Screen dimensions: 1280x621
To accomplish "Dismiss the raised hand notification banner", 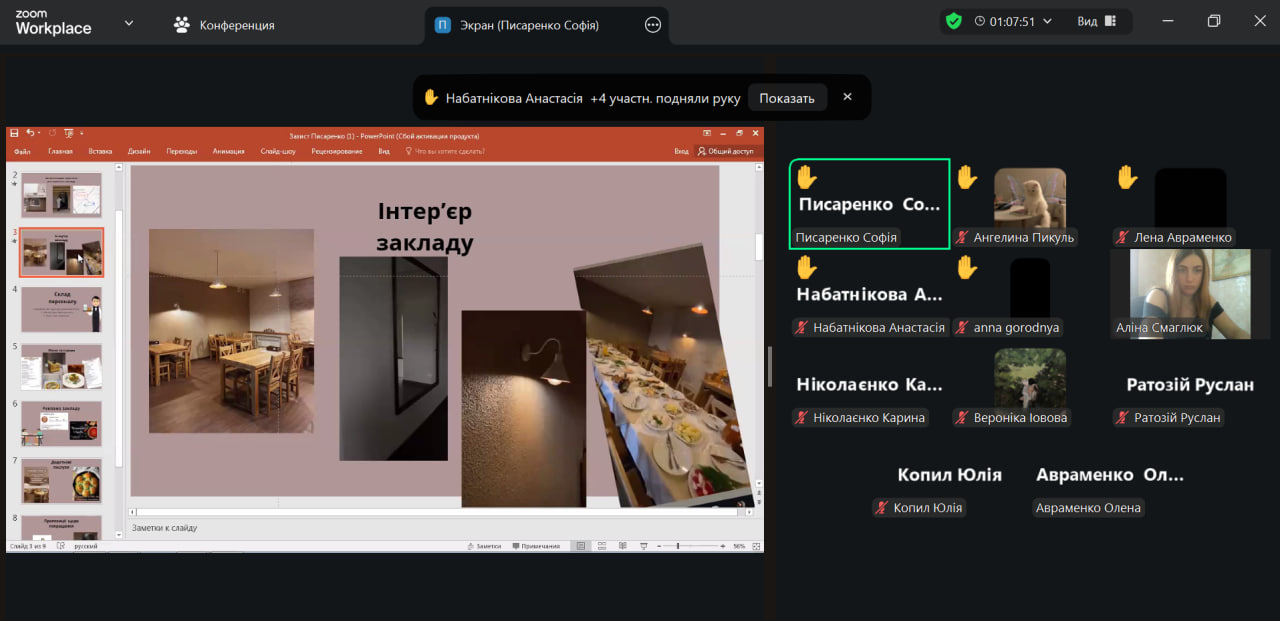I will coord(847,97).
